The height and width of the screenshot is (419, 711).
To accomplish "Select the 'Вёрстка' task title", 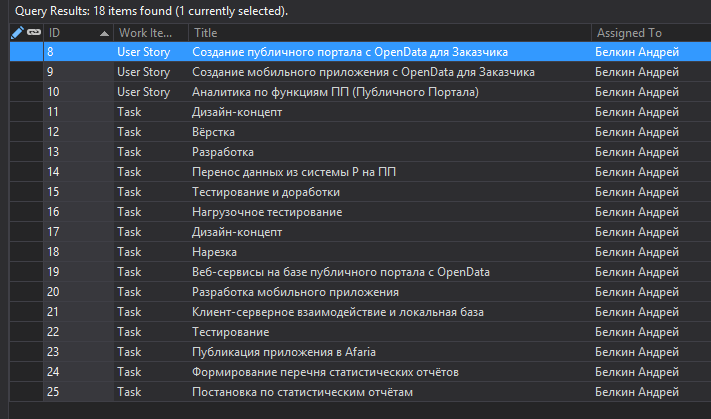I will coord(214,132).
